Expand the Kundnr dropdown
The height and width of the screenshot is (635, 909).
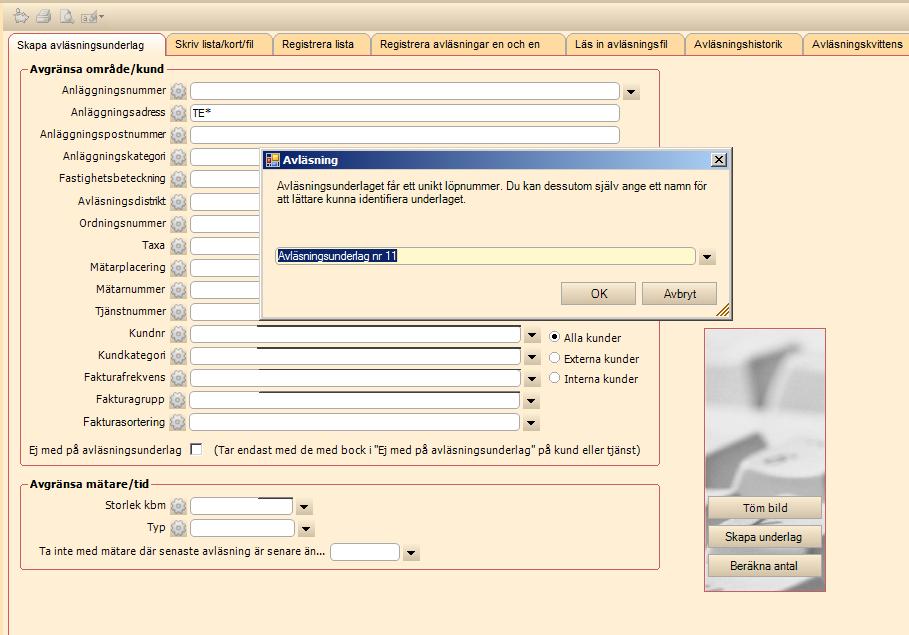(532, 335)
